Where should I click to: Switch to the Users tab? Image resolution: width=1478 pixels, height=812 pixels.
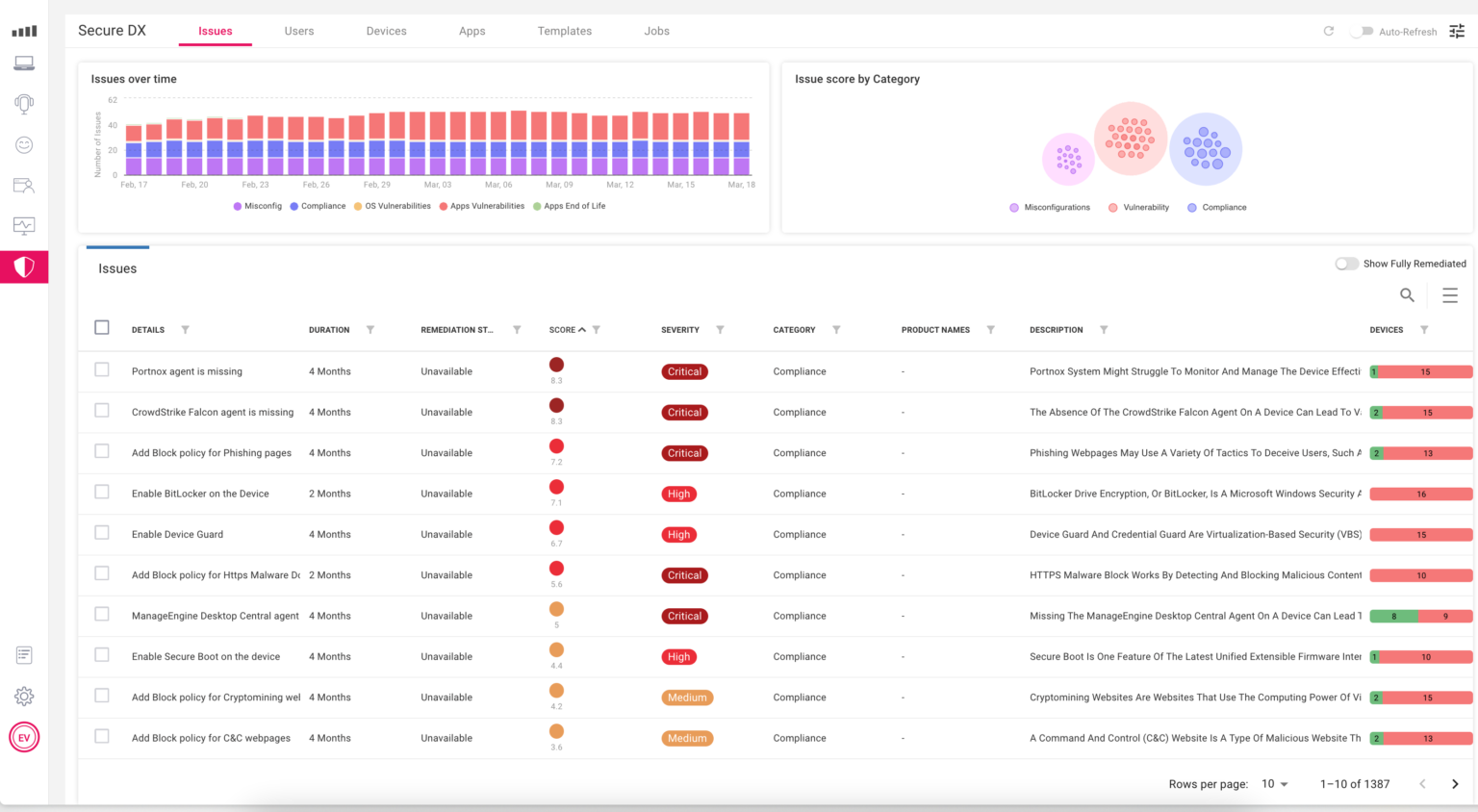pos(299,31)
